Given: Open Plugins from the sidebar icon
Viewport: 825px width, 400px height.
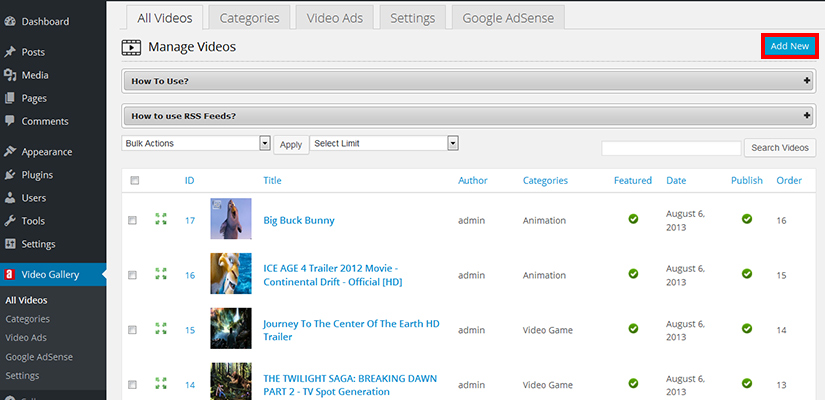Looking at the screenshot, I should [x=10, y=175].
